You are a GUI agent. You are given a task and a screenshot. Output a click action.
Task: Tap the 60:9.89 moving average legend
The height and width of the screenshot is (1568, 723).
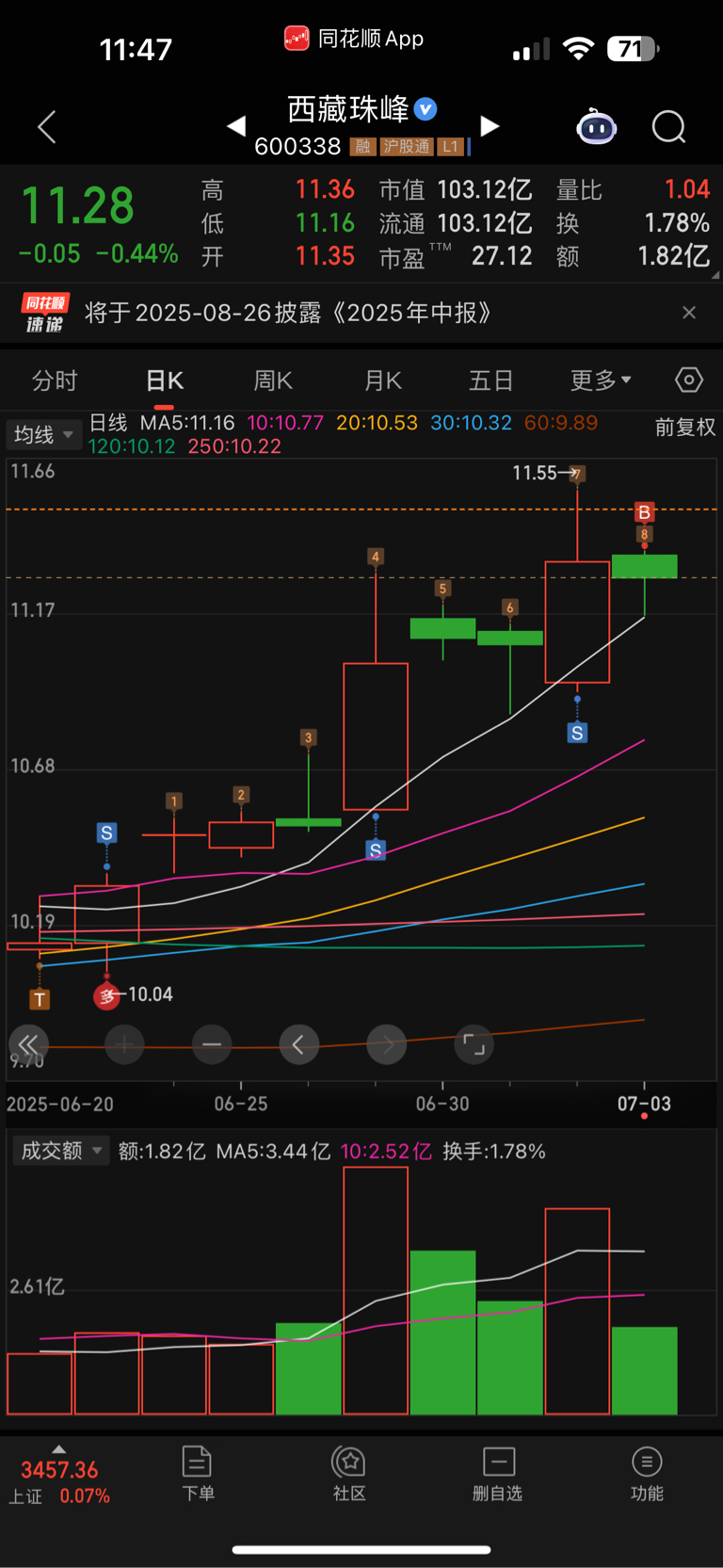pos(561,423)
